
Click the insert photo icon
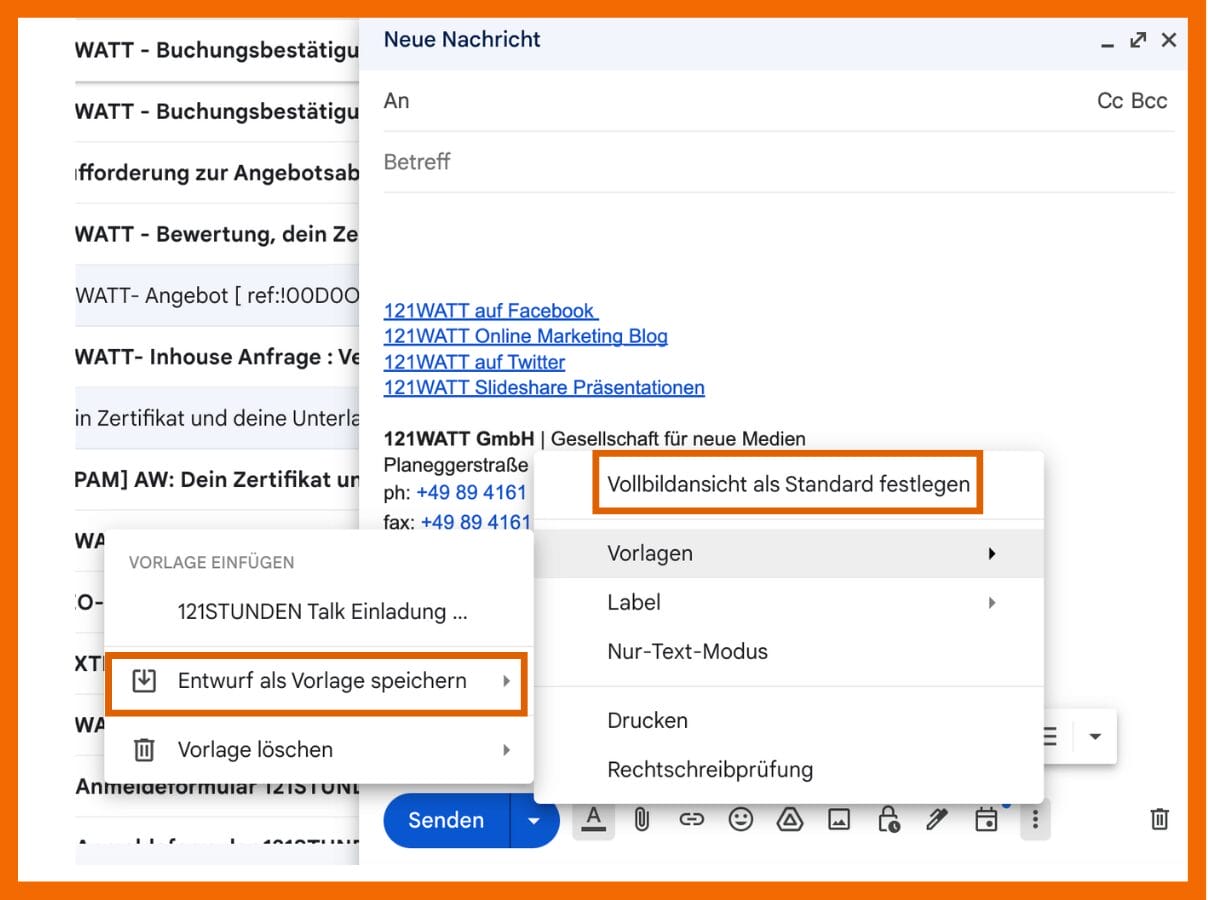(839, 820)
